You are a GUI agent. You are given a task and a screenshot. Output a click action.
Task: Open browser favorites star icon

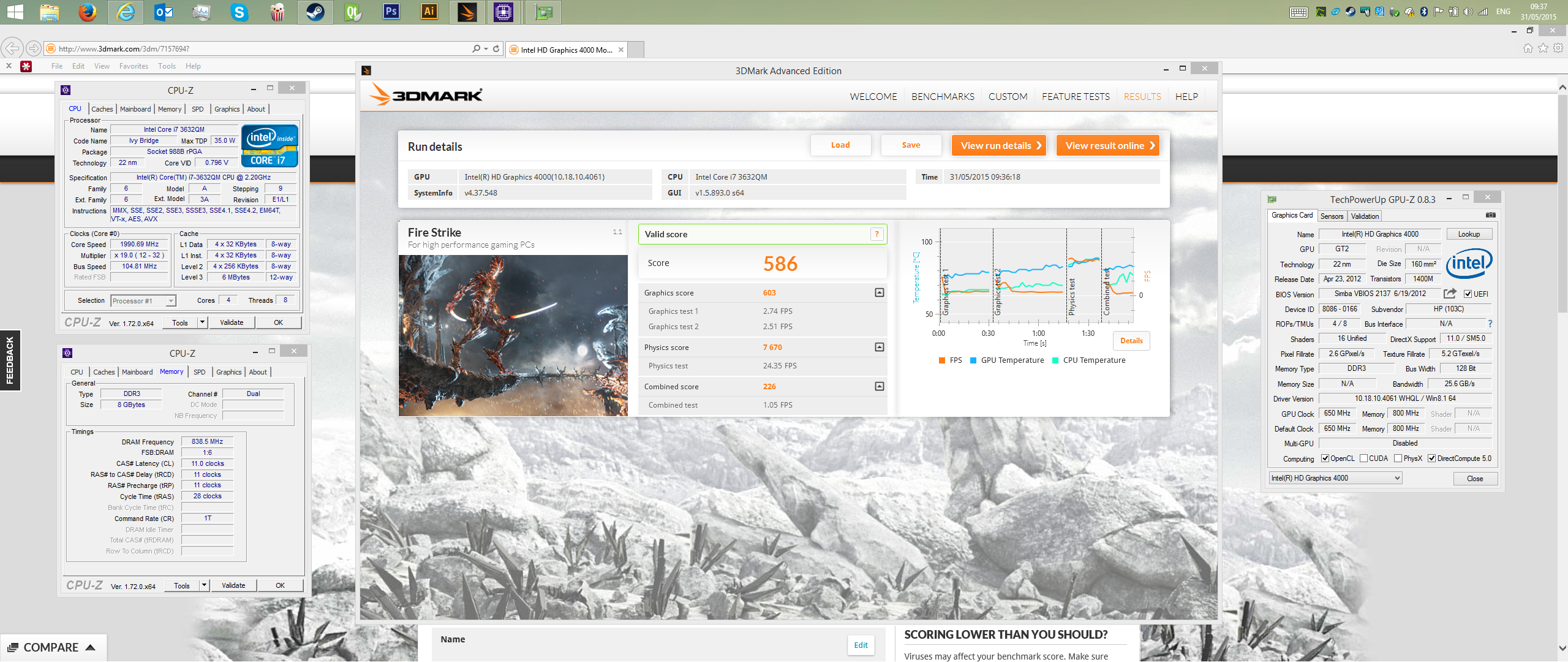[1543, 48]
